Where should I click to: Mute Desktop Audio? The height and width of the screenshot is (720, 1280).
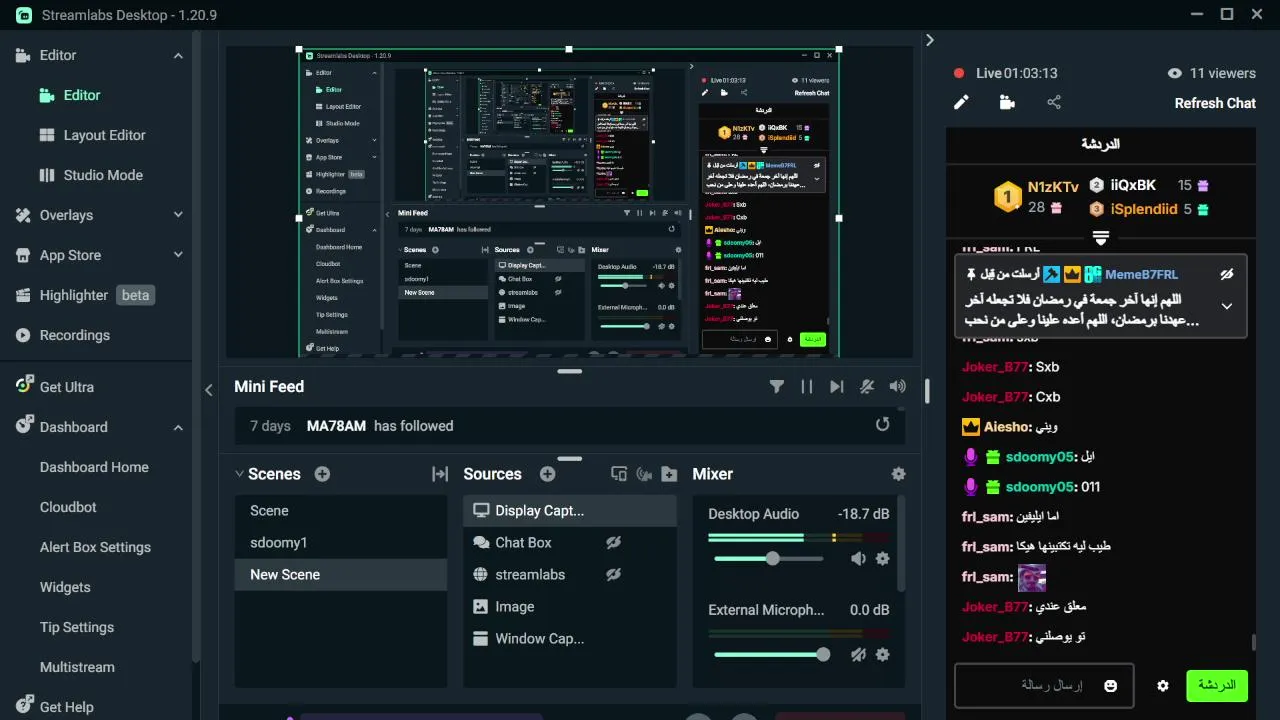click(x=858, y=559)
